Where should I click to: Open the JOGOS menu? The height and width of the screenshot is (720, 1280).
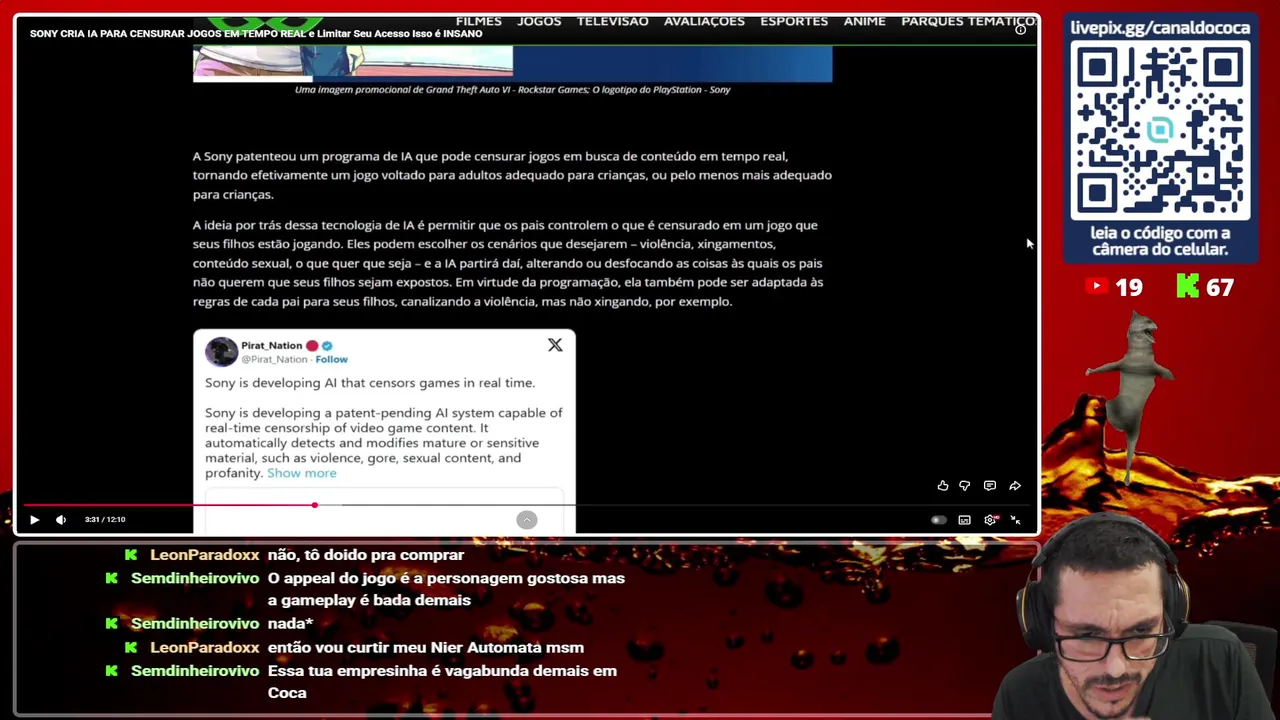539,21
